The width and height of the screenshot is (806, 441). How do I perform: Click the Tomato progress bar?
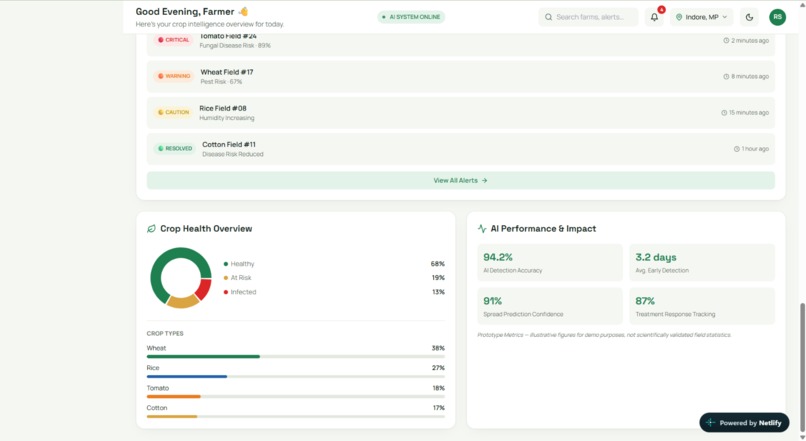(x=296, y=396)
